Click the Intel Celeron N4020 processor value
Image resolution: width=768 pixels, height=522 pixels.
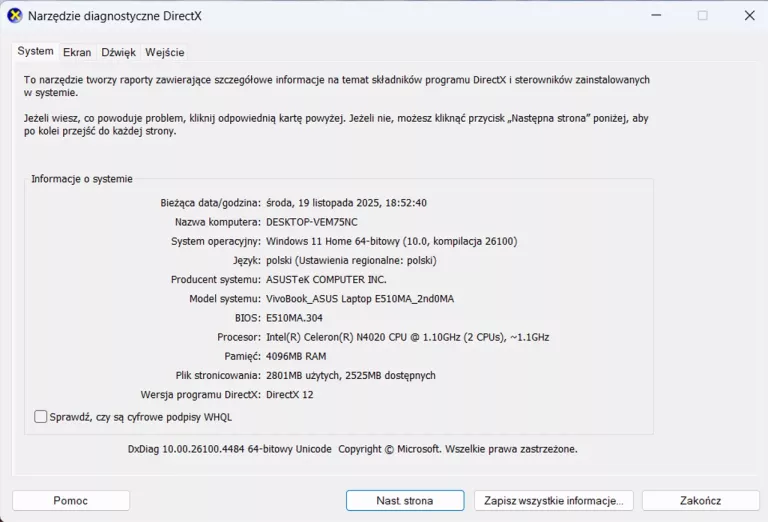coord(407,337)
